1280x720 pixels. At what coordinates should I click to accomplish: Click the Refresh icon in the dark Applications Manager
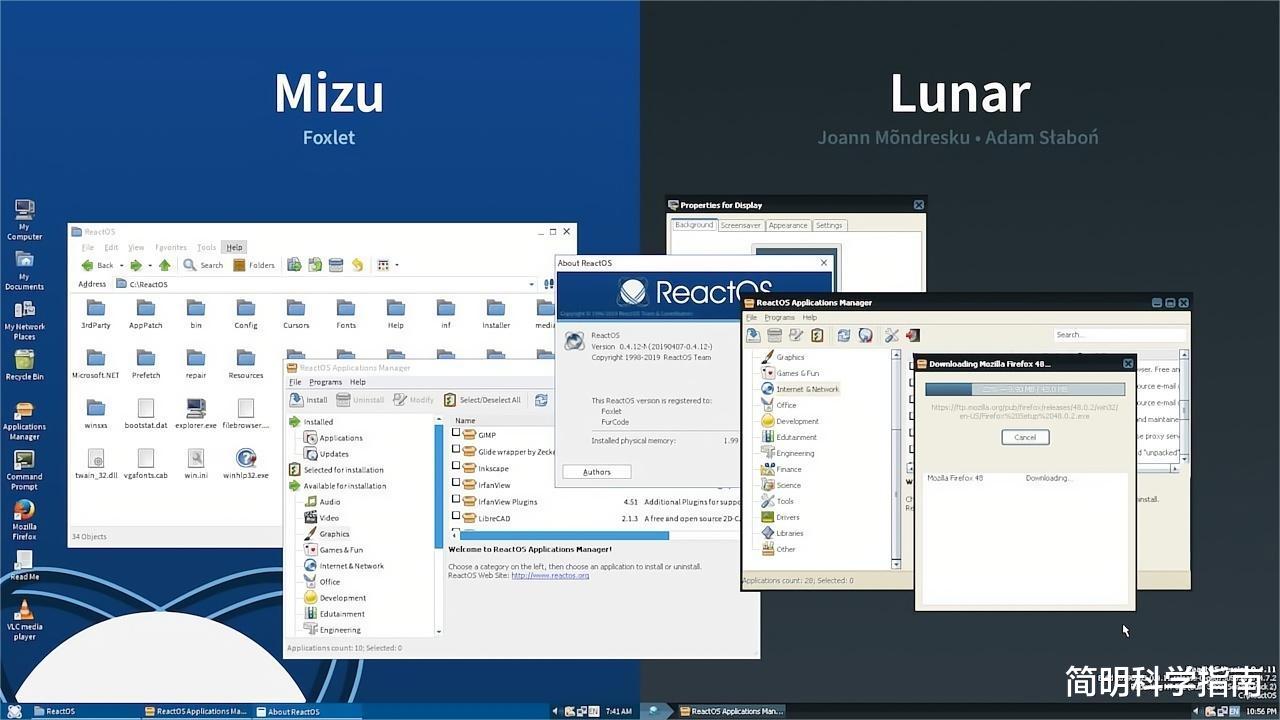point(844,335)
